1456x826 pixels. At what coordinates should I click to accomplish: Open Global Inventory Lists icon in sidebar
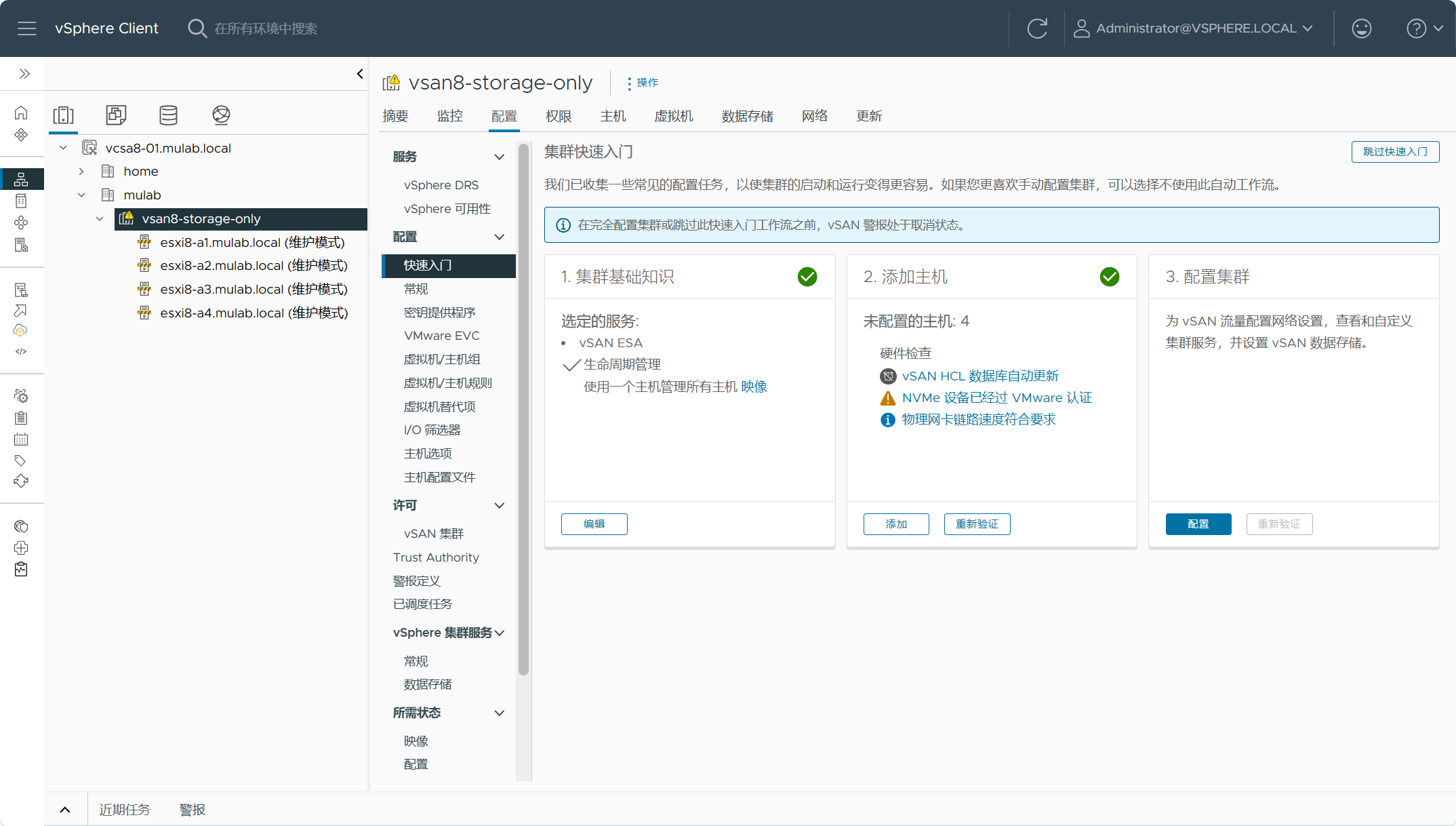point(21,245)
